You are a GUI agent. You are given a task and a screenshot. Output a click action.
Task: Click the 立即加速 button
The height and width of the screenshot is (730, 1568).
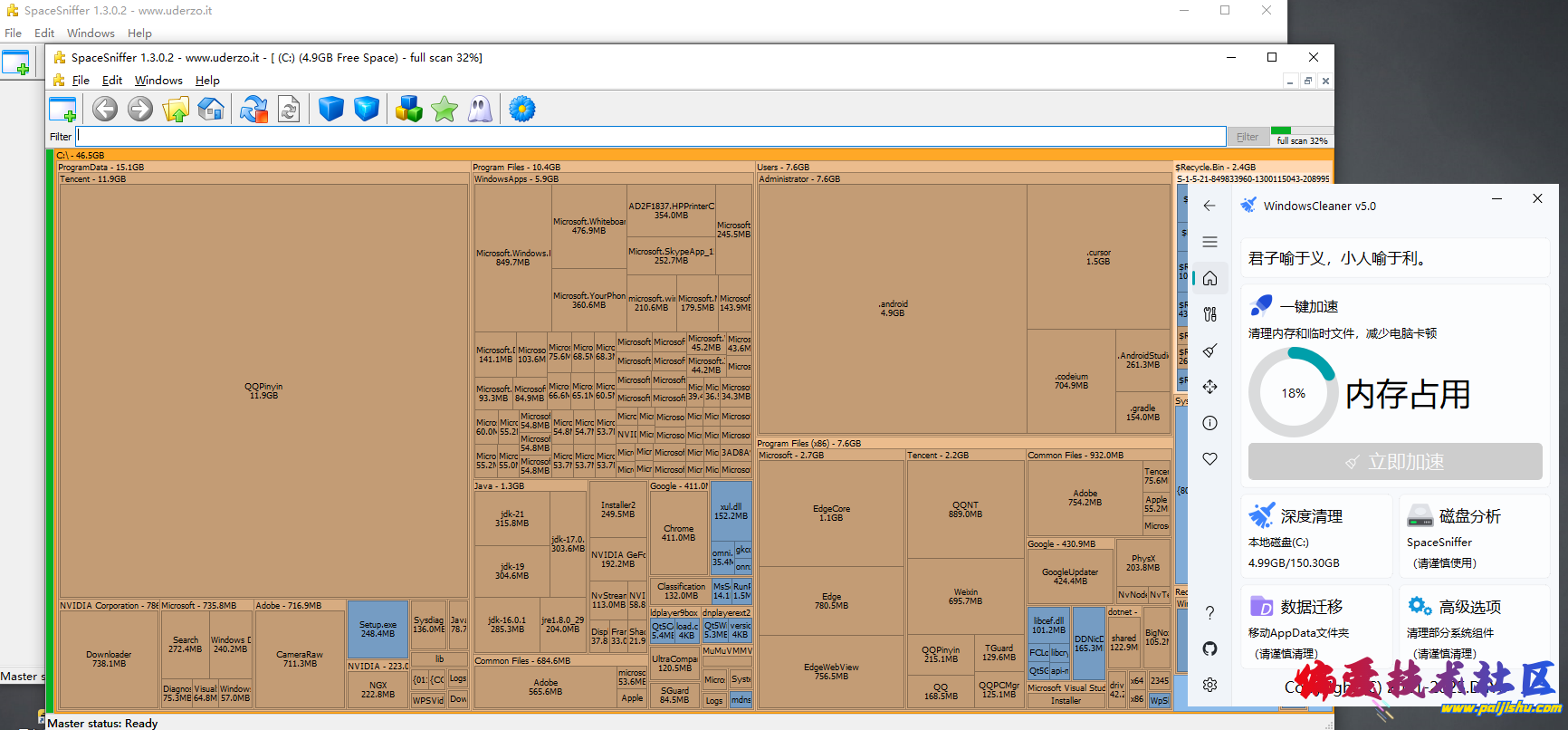tap(1394, 462)
